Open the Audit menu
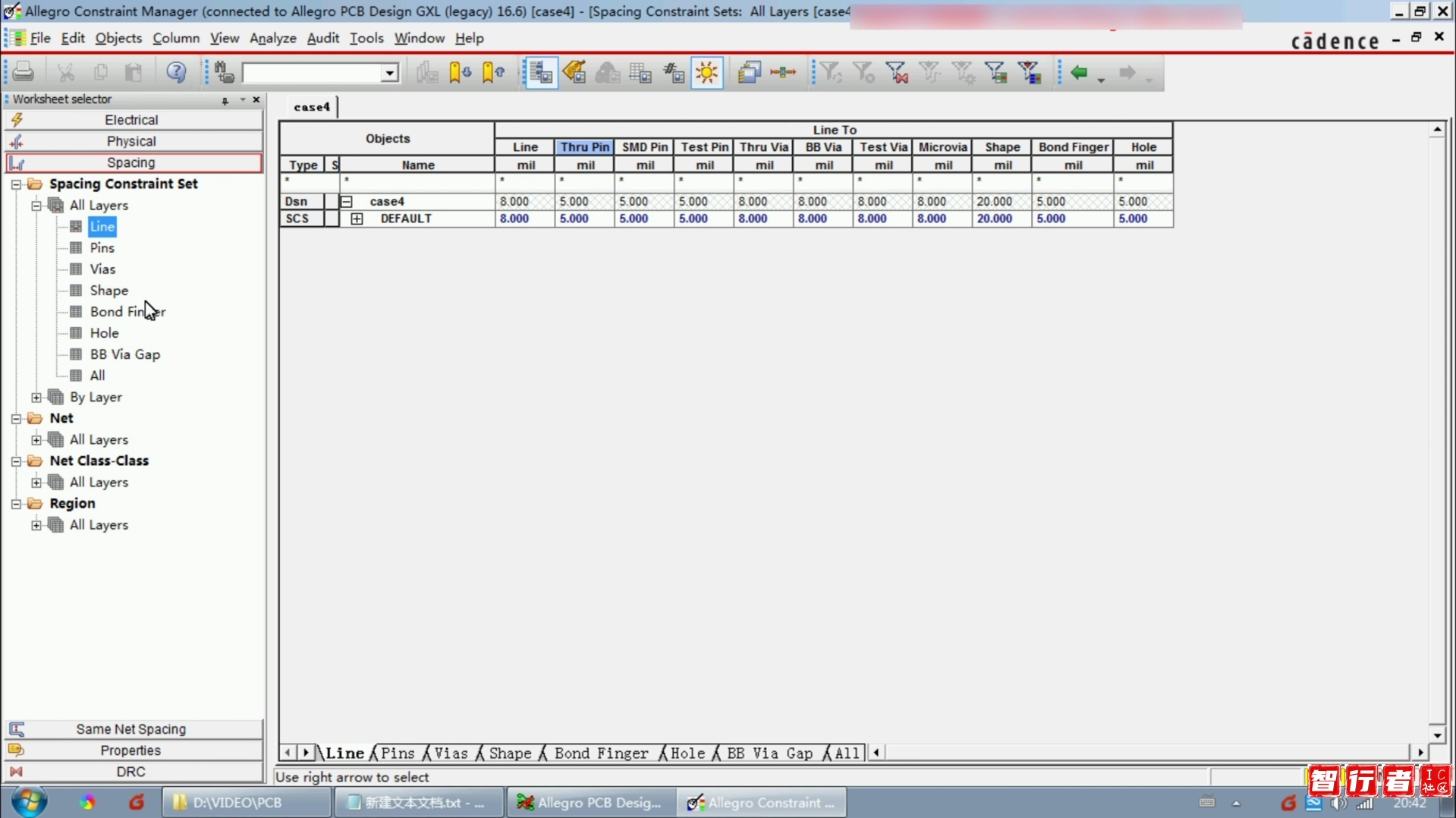This screenshot has width=1456, height=818. (323, 38)
